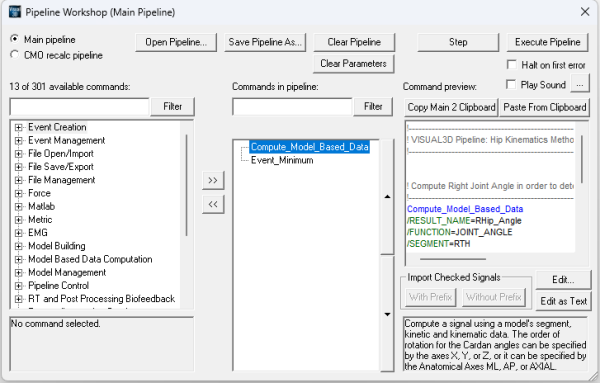Move selected command up with arrow
This screenshot has width=600, height=383.
387,197
